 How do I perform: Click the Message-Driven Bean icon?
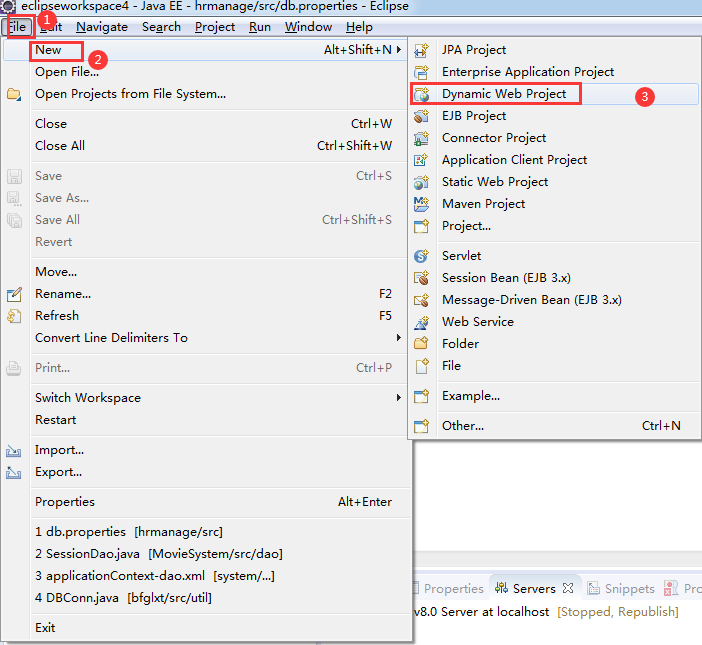coord(421,300)
